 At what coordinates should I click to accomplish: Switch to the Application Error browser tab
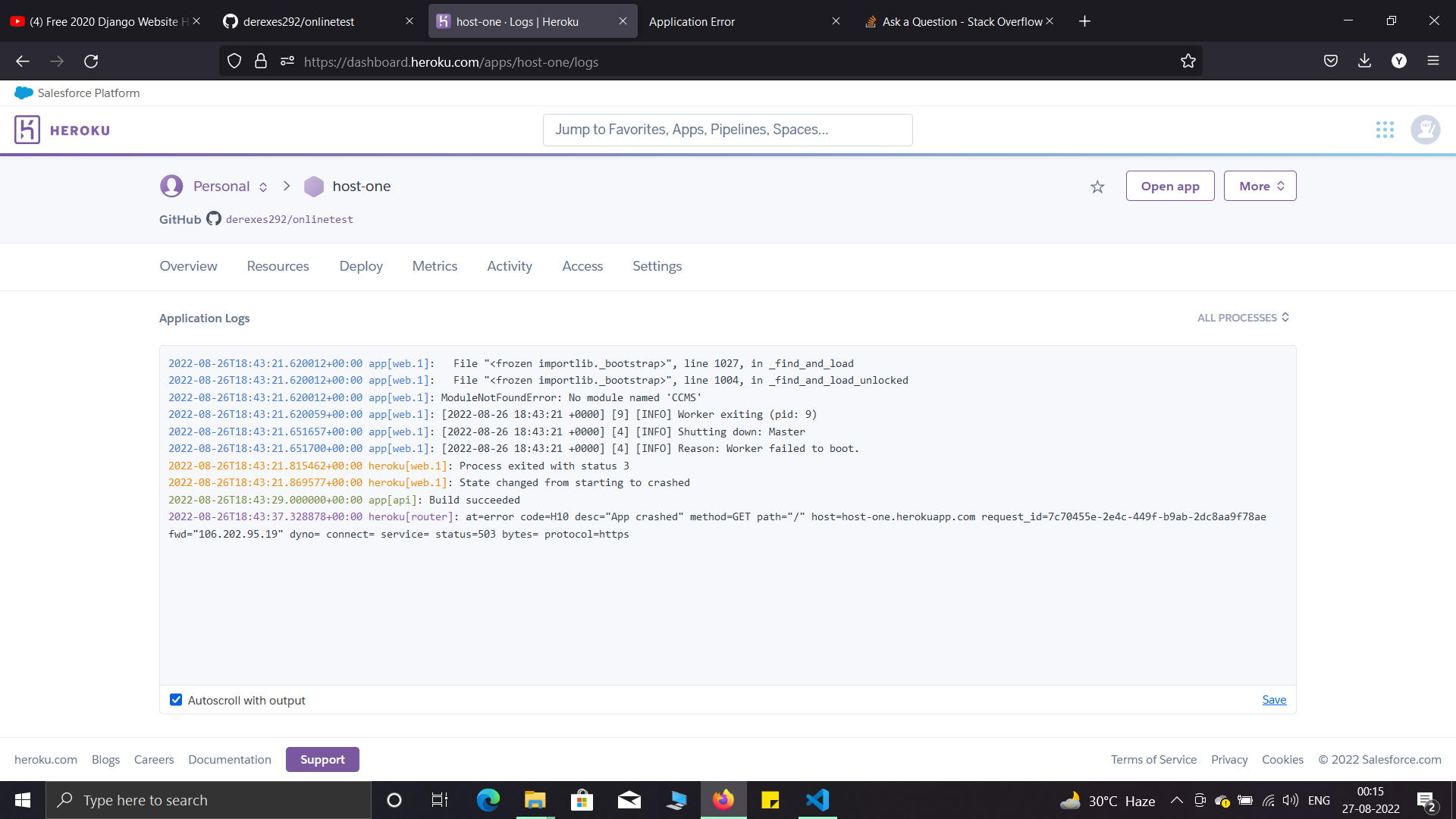click(x=743, y=21)
